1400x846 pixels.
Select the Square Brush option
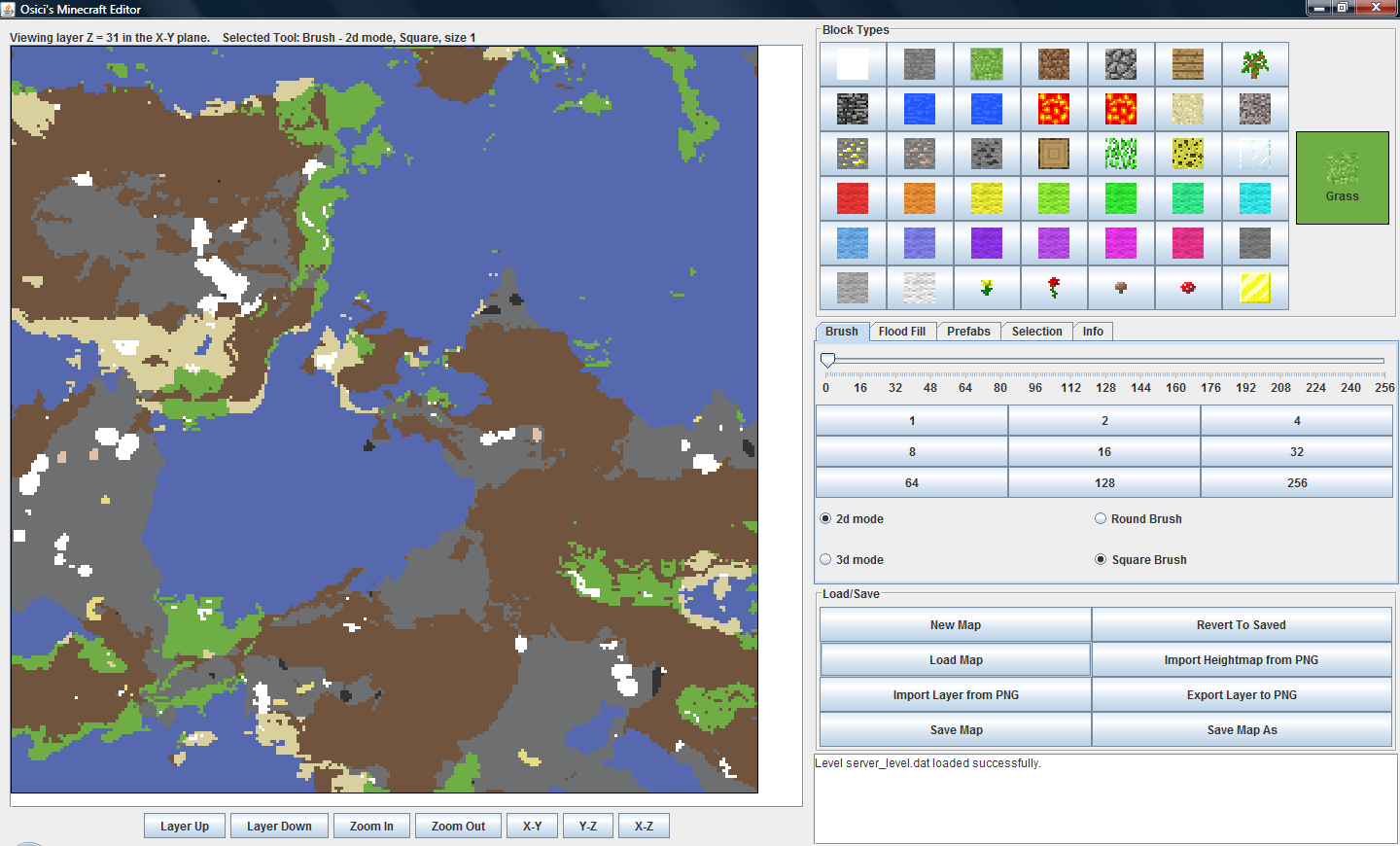[1100, 559]
